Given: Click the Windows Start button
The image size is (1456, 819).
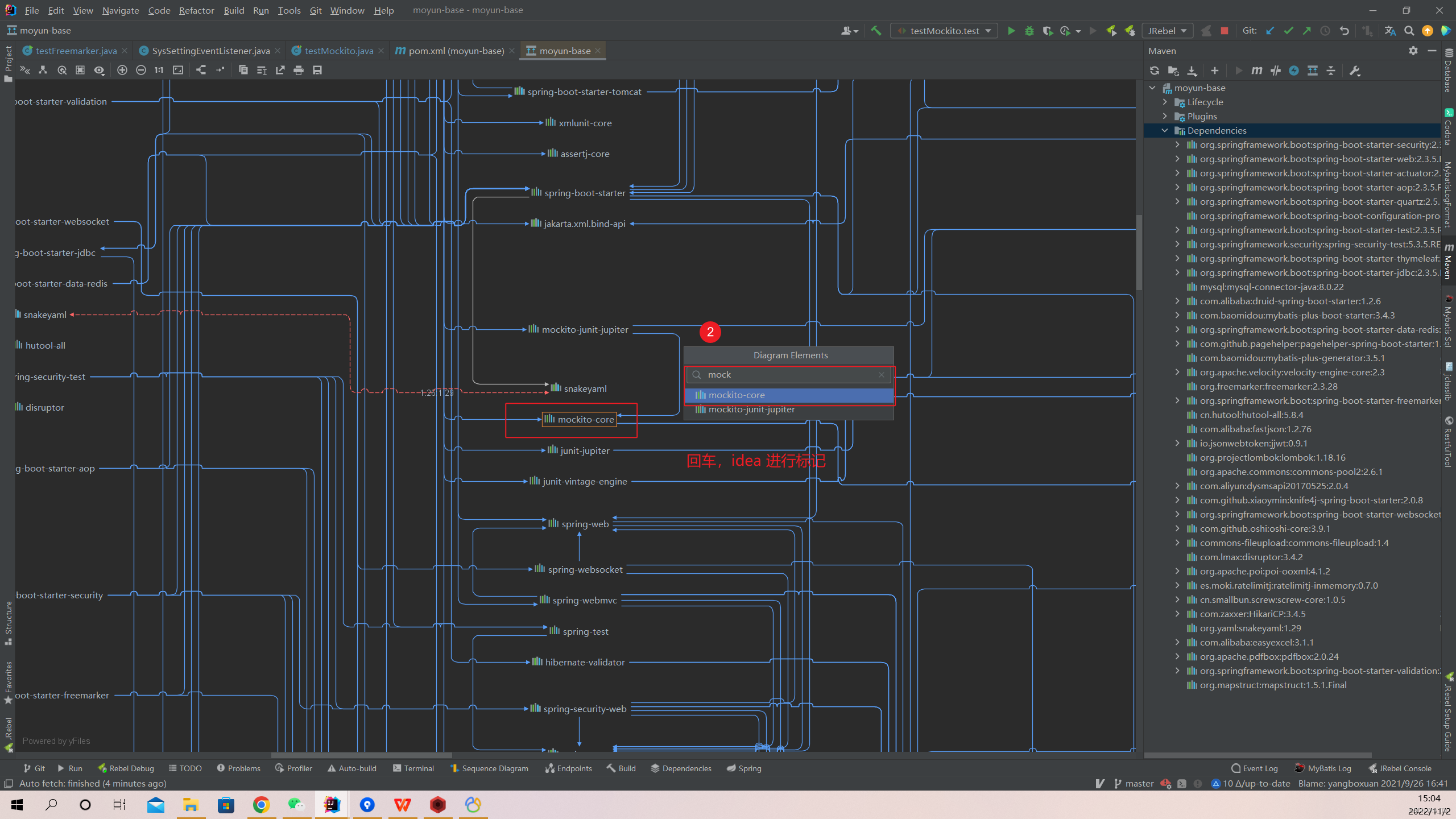Looking at the screenshot, I should tap(16, 805).
